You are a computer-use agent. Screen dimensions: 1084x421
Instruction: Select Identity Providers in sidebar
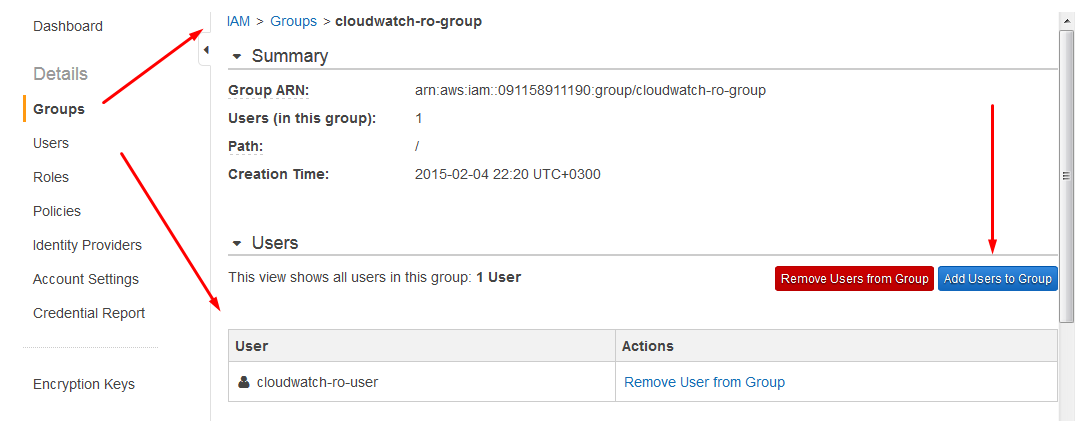87,245
